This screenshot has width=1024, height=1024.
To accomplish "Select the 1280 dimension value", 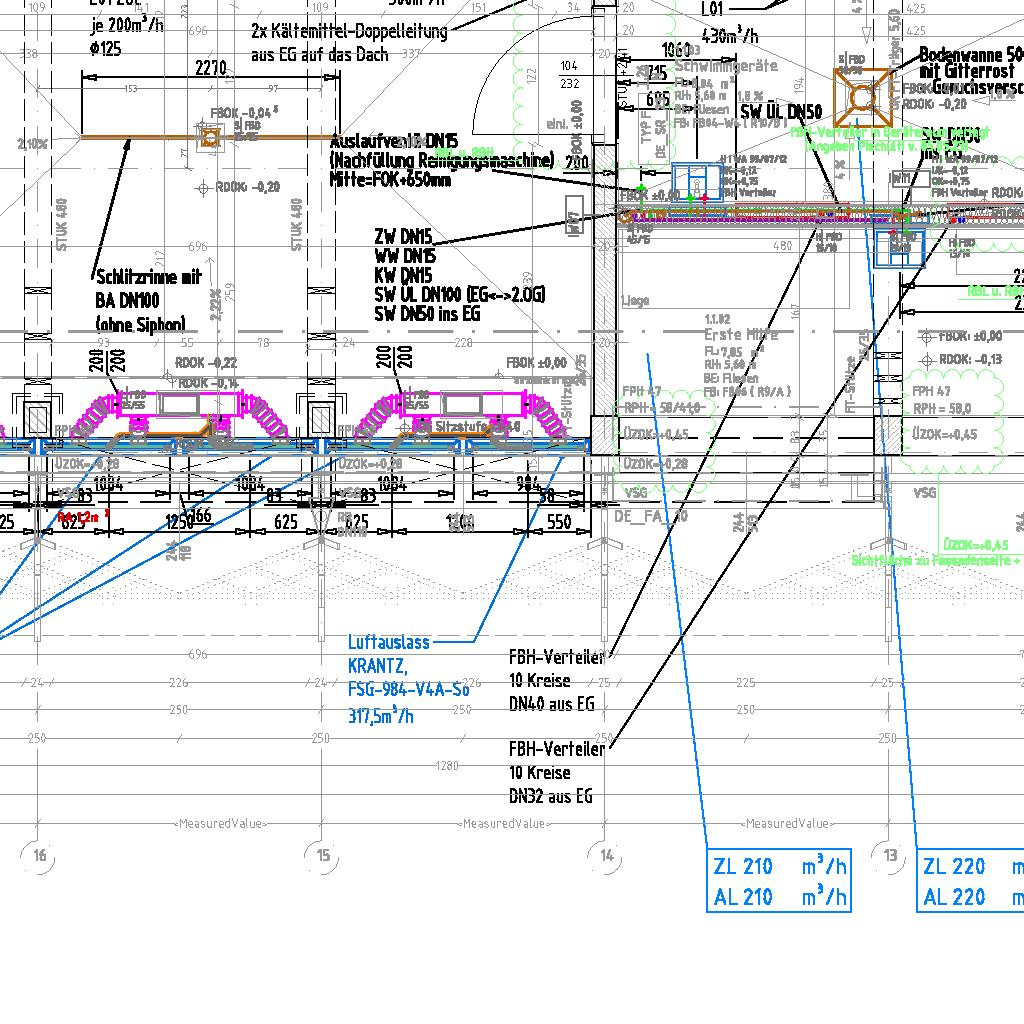I will tap(447, 765).
